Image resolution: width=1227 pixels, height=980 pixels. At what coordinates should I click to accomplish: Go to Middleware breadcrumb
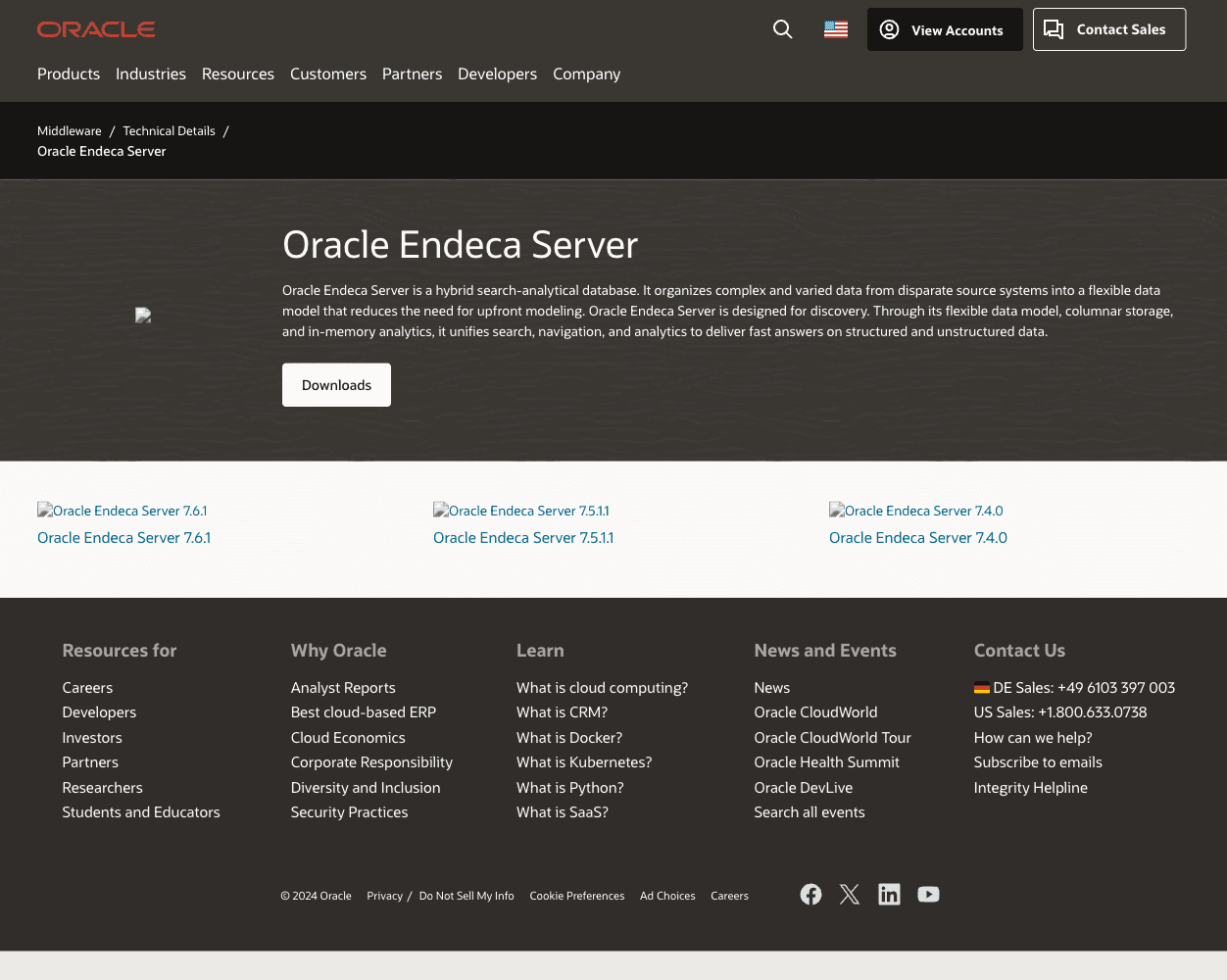70,130
